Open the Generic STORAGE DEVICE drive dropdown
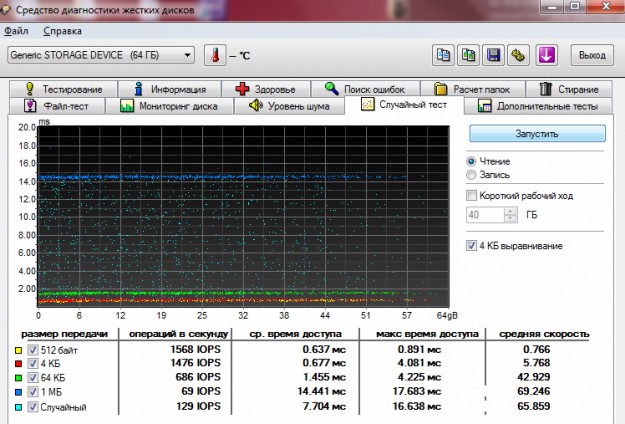Viewport: 625px width, 424px height. [x=100, y=54]
